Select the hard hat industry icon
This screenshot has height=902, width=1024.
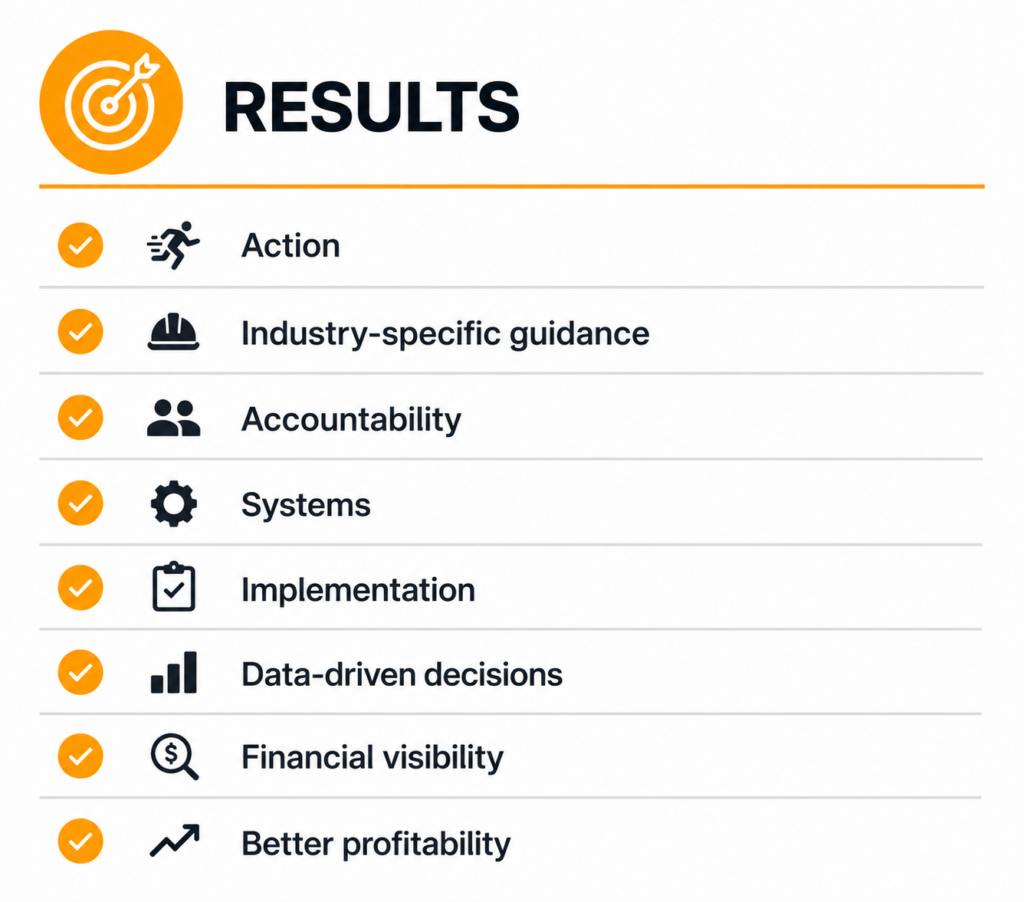173,332
